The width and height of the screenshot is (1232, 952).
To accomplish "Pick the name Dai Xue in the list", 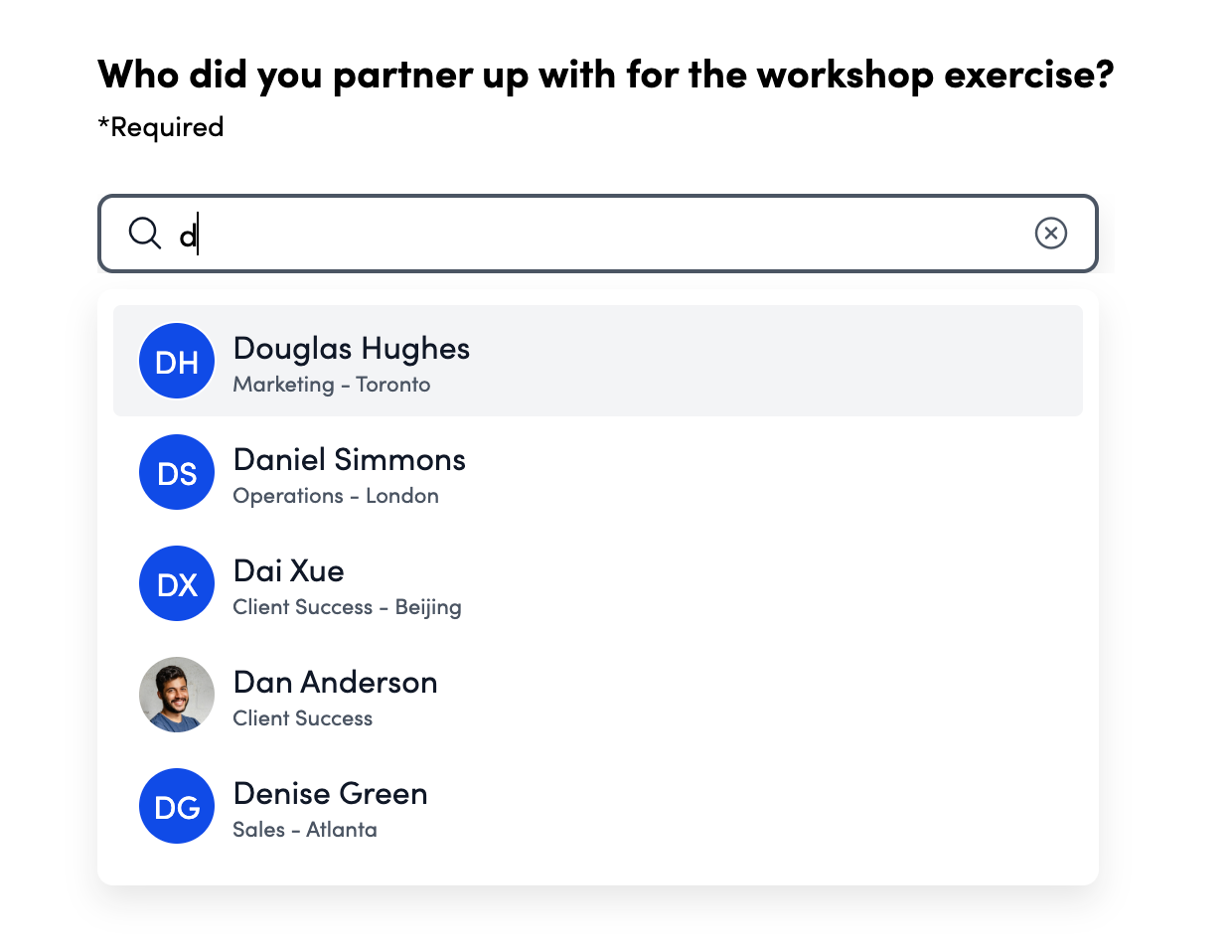I will click(288, 571).
